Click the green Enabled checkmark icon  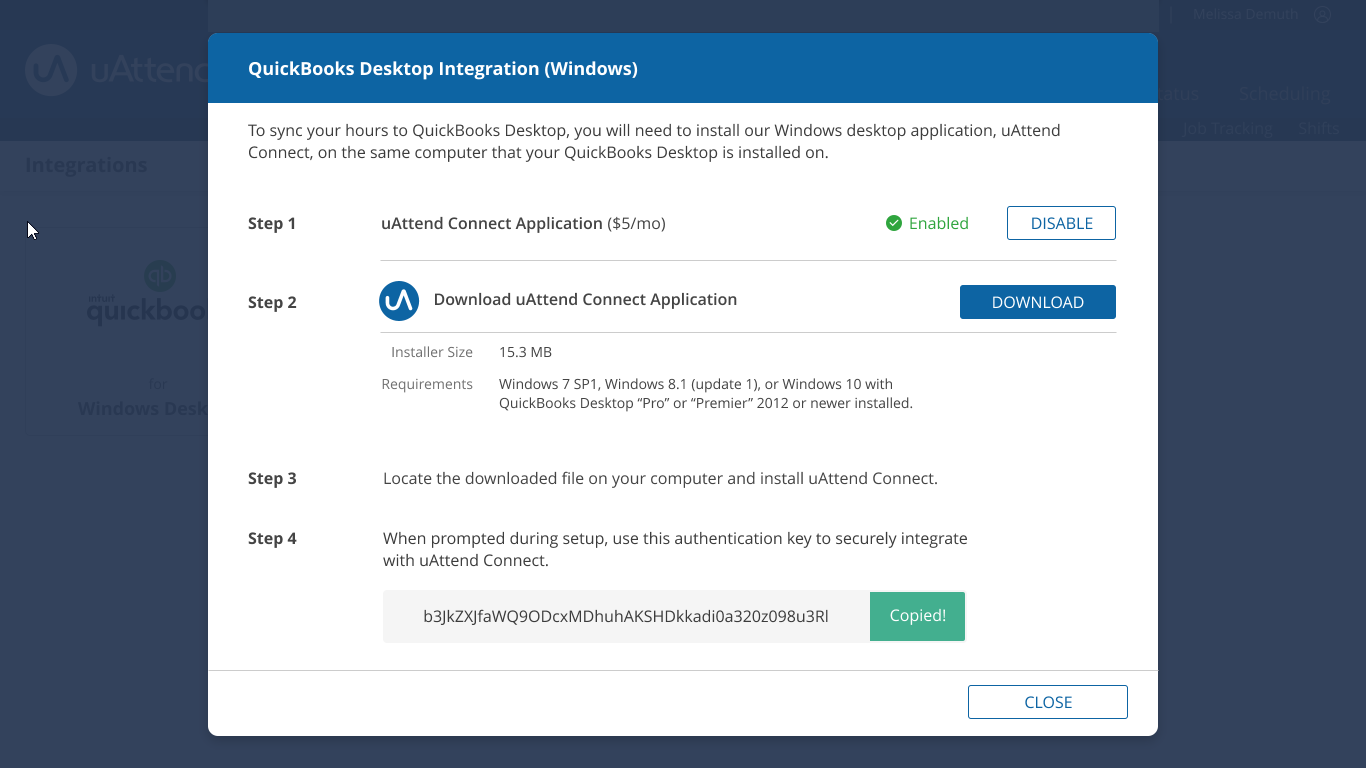pos(894,223)
